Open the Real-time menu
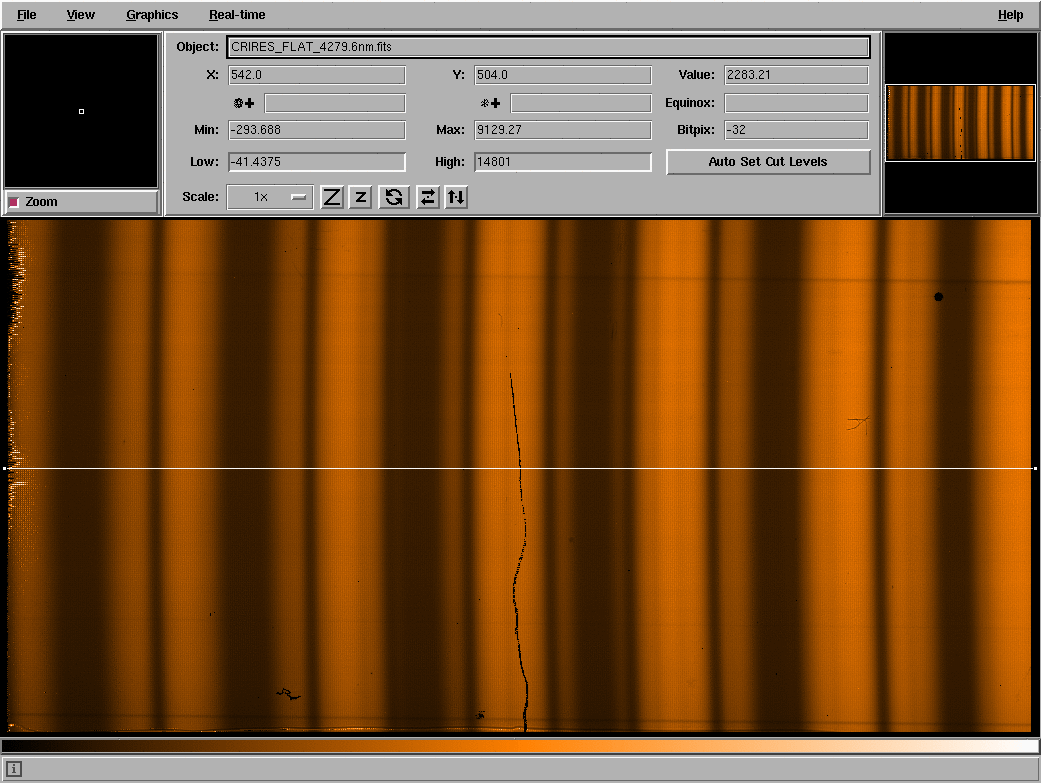This screenshot has width=1041, height=783. tap(237, 15)
